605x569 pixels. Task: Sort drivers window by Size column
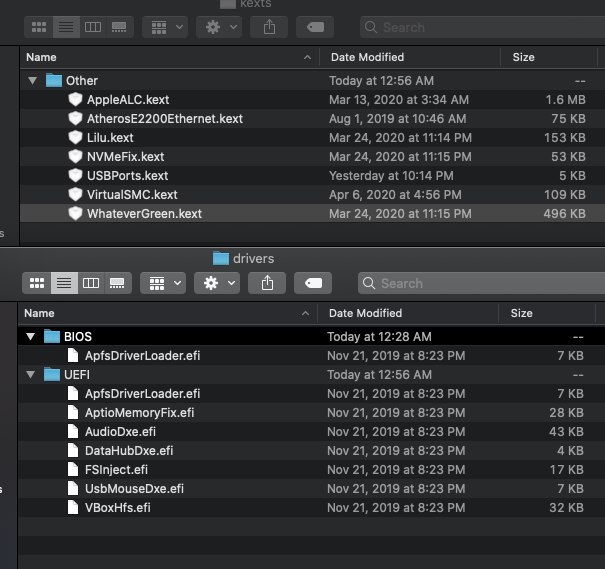pos(547,313)
